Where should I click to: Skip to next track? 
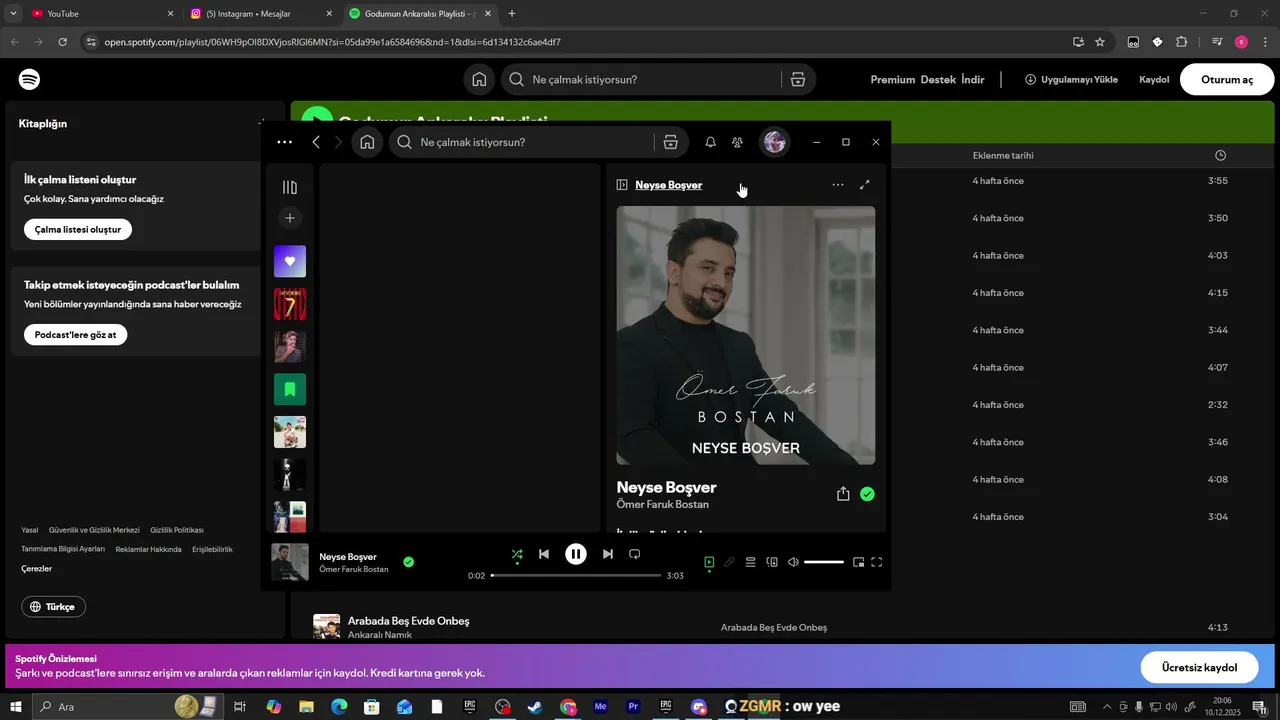point(607,554)
